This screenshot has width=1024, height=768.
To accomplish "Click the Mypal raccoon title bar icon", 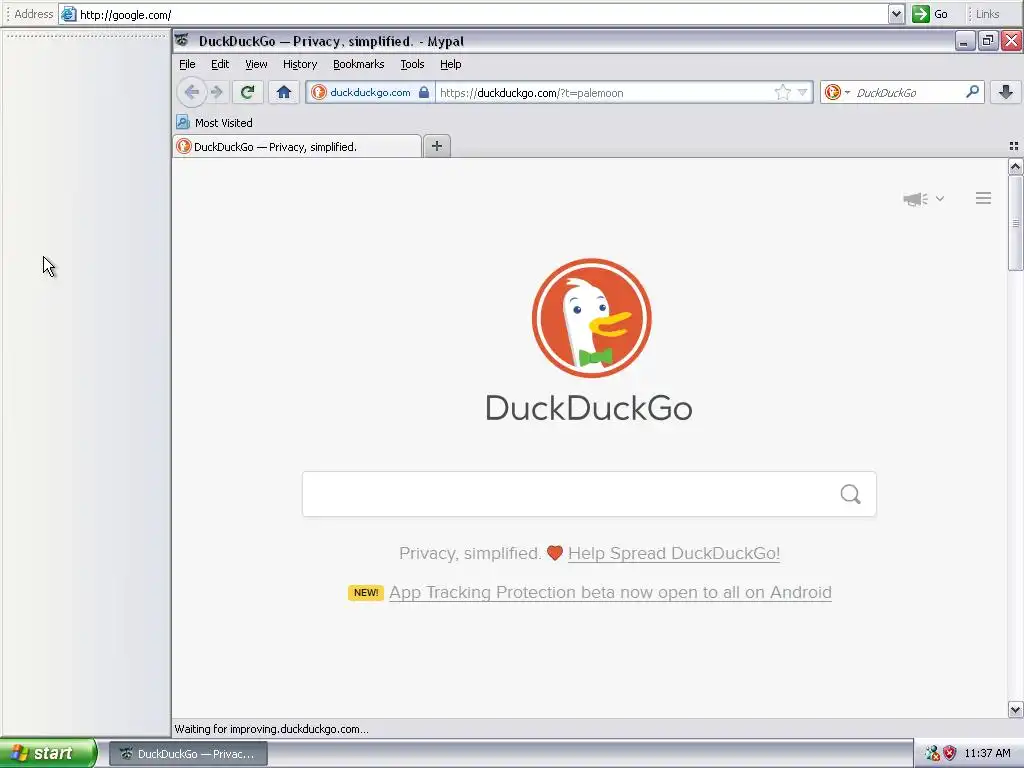I will 182,40.
